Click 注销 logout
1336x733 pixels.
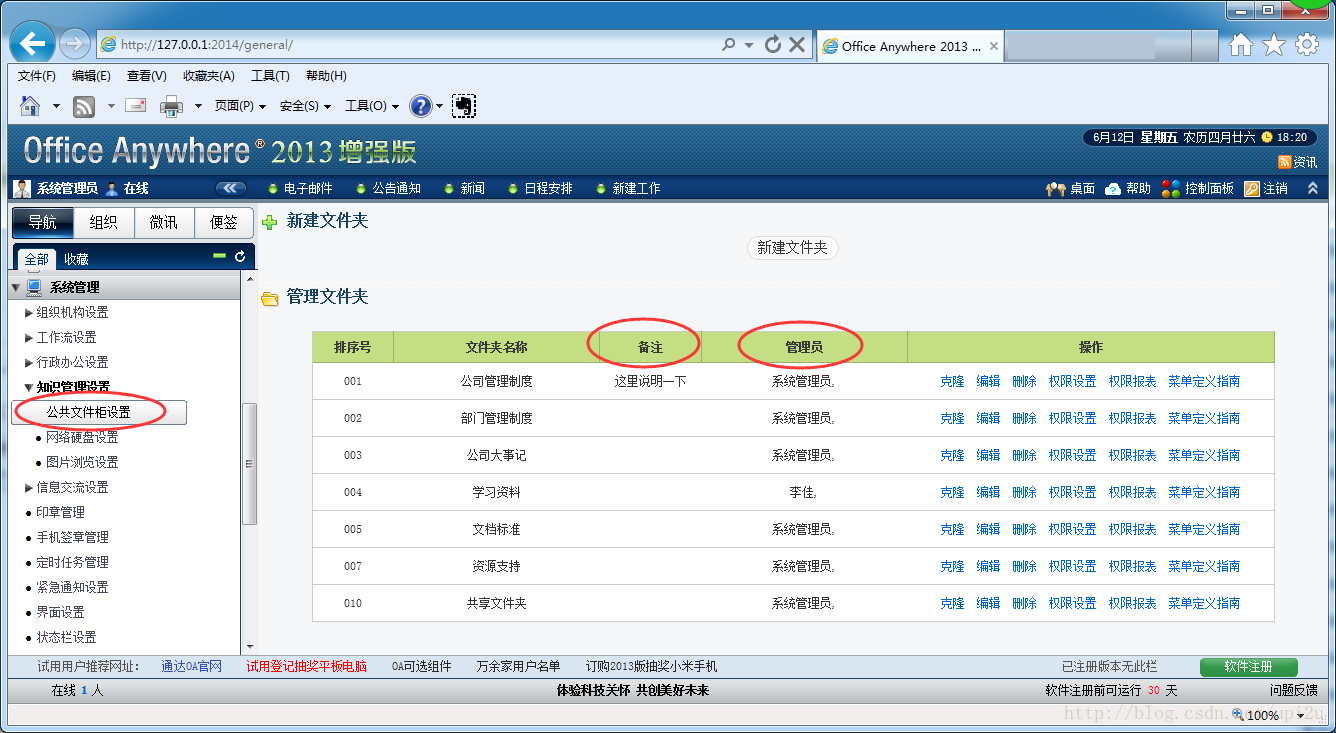coord(1266,188)
